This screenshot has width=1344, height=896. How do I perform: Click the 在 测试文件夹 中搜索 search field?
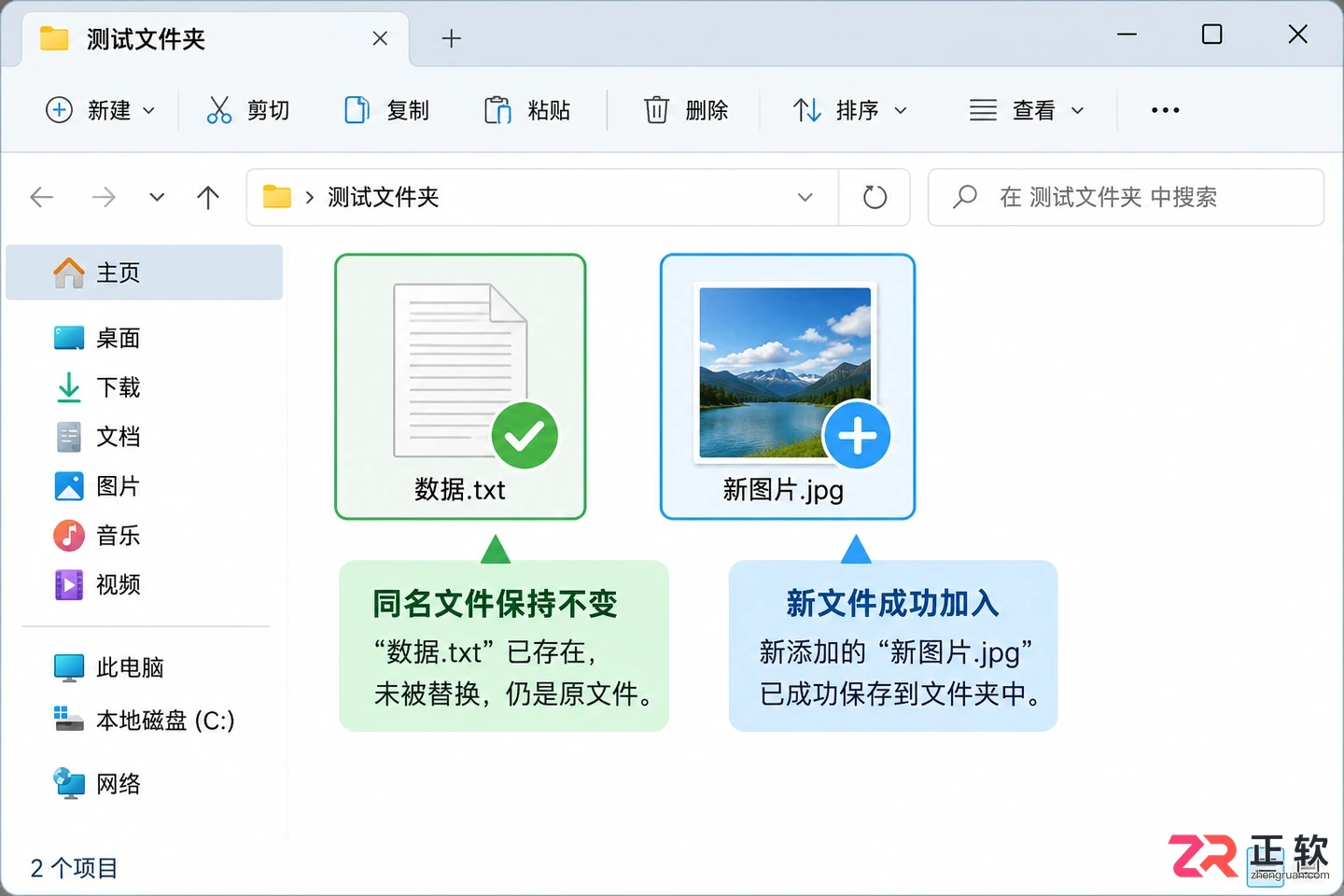(x=1126, y=197)
